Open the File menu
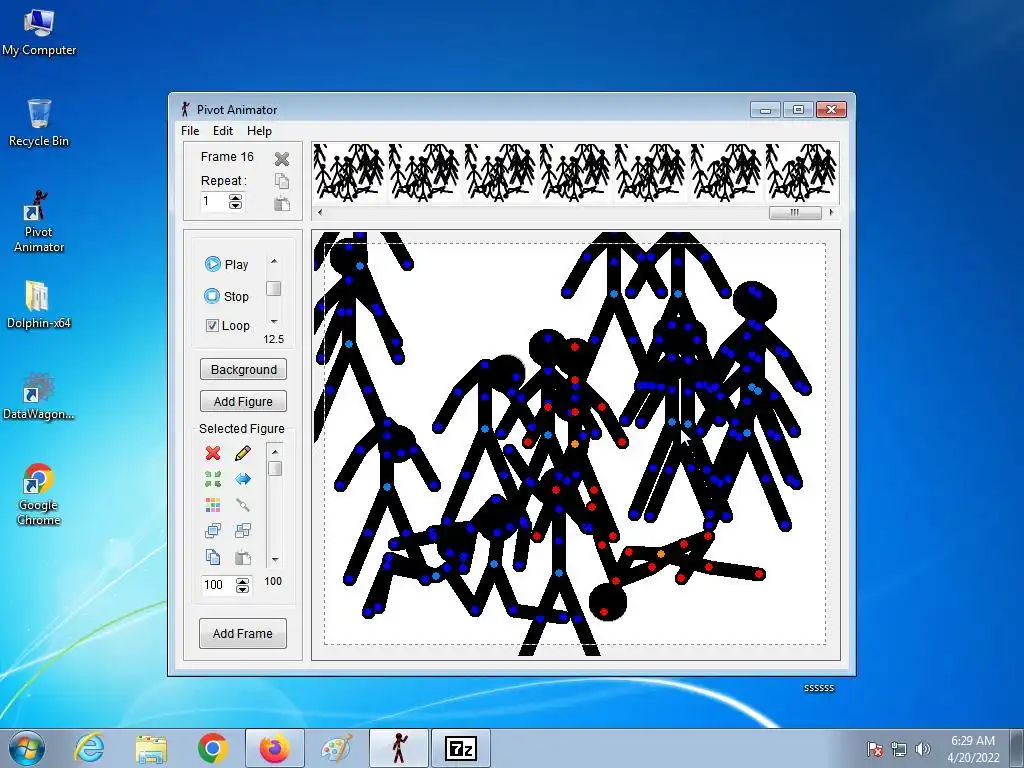The image size is (1024, 768). 190,131
